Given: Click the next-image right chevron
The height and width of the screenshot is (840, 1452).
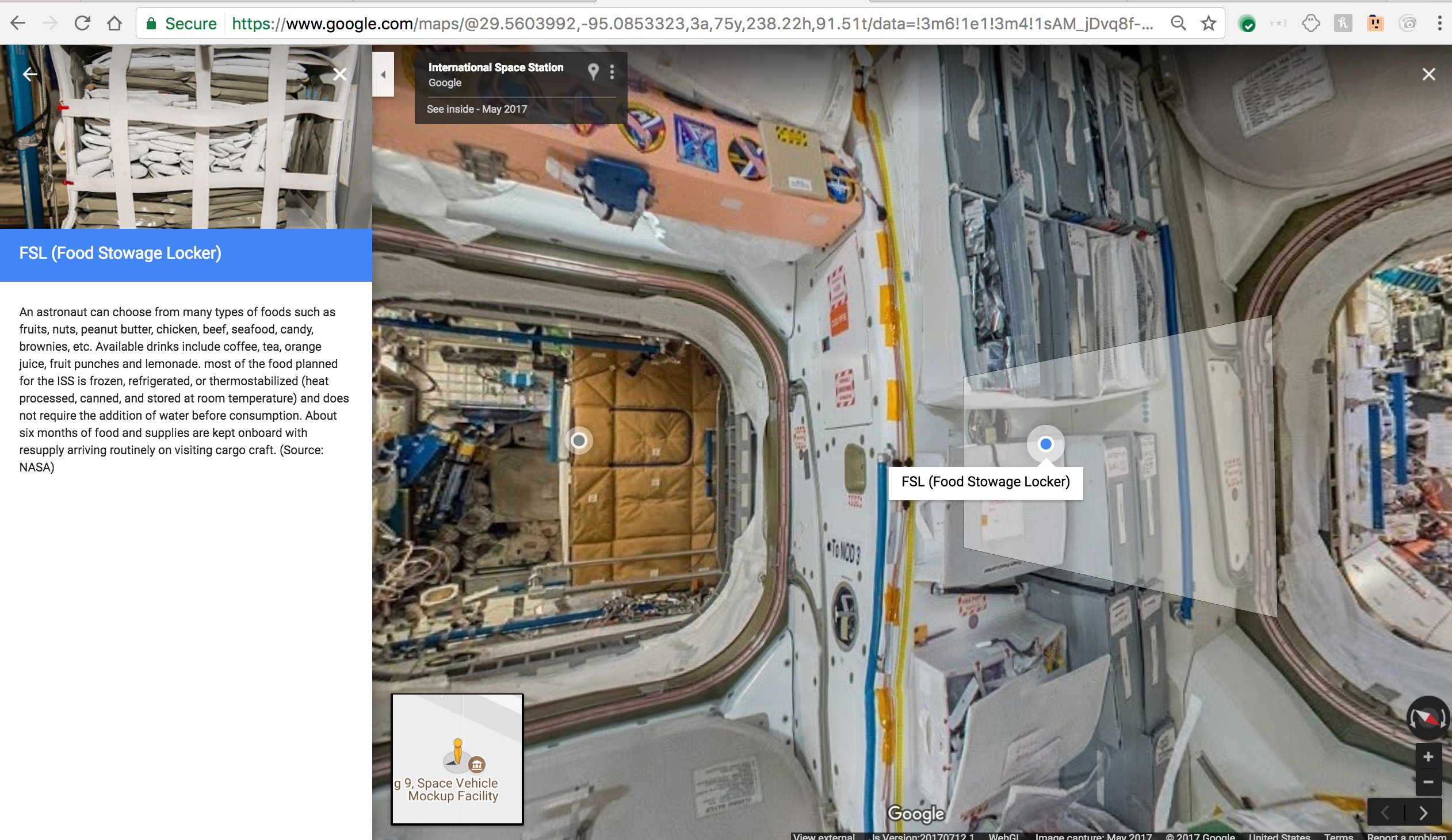Looking at the screenshot, I should 1423,812.
